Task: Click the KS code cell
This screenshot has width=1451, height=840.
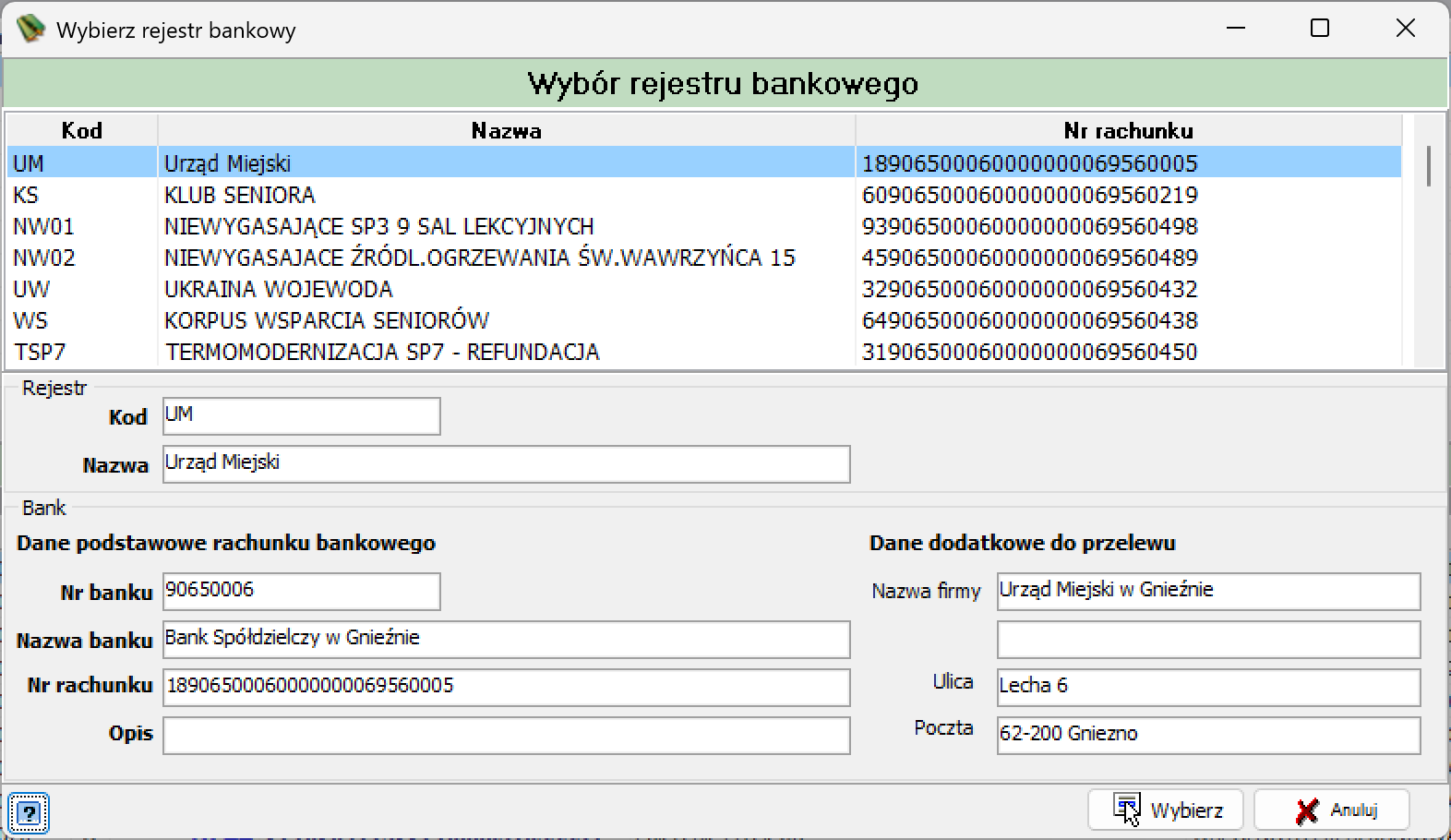Action: pos(26,195)
